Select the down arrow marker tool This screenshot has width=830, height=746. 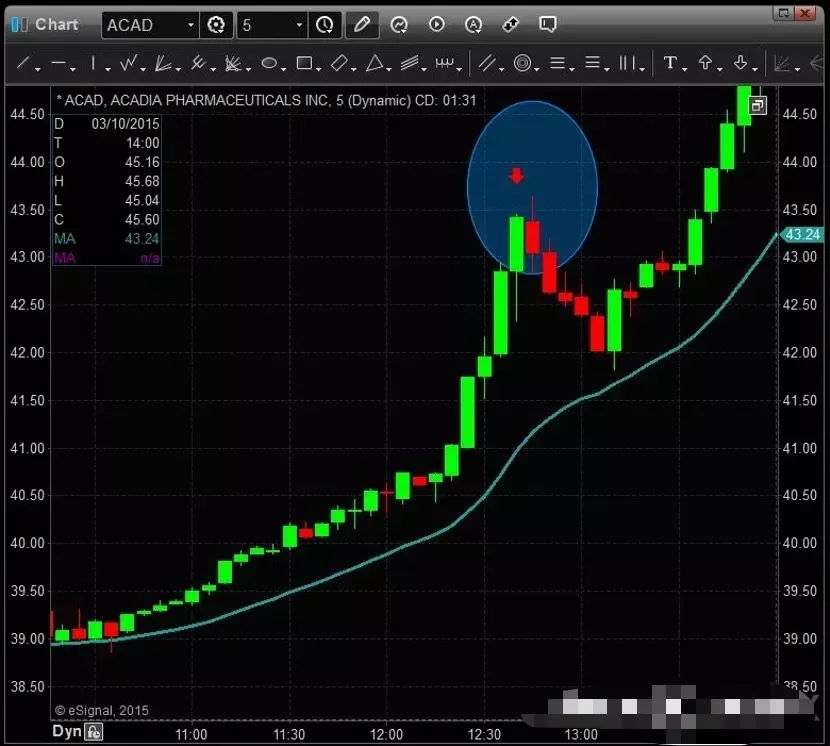pos(741,63)
